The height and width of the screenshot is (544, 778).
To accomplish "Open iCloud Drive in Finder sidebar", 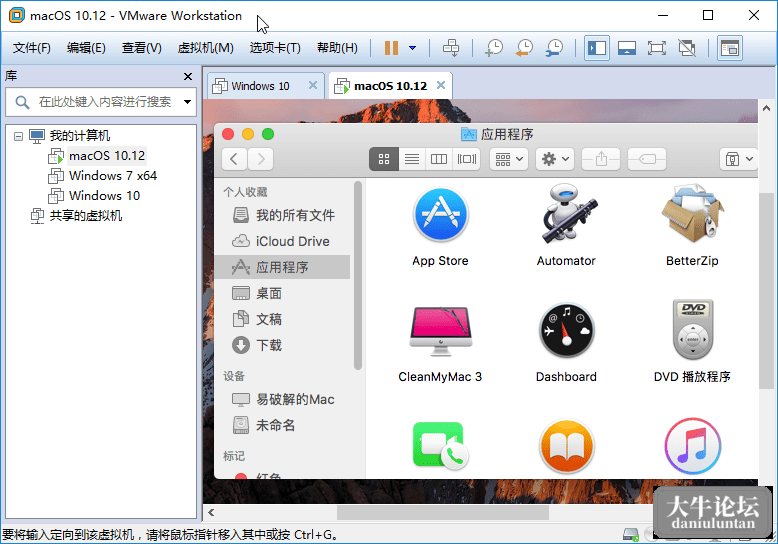I will point(283,241).
